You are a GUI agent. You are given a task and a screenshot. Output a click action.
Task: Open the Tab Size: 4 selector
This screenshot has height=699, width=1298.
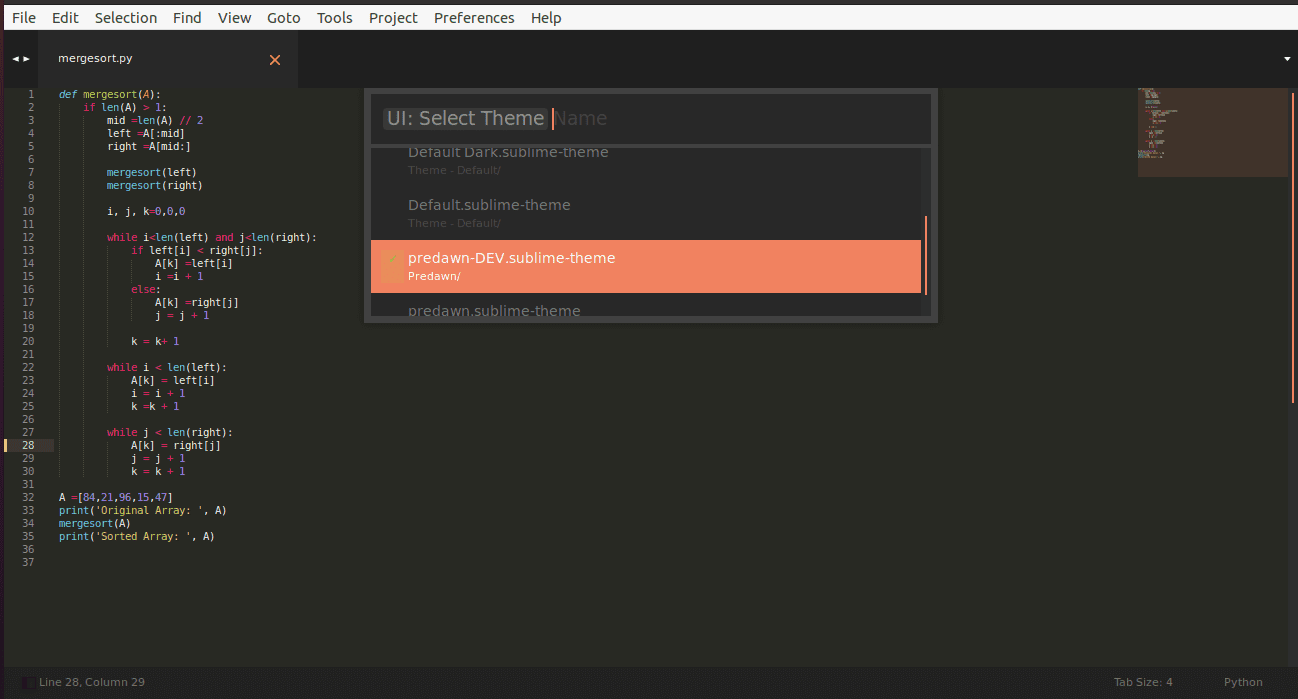pos(1141,682)
